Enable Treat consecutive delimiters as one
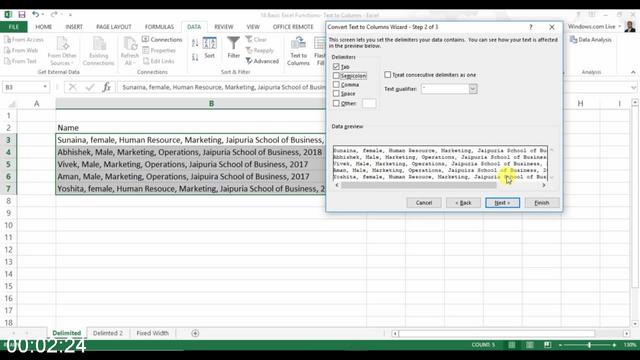Screen dimensions: 640x360 point(387,75)
